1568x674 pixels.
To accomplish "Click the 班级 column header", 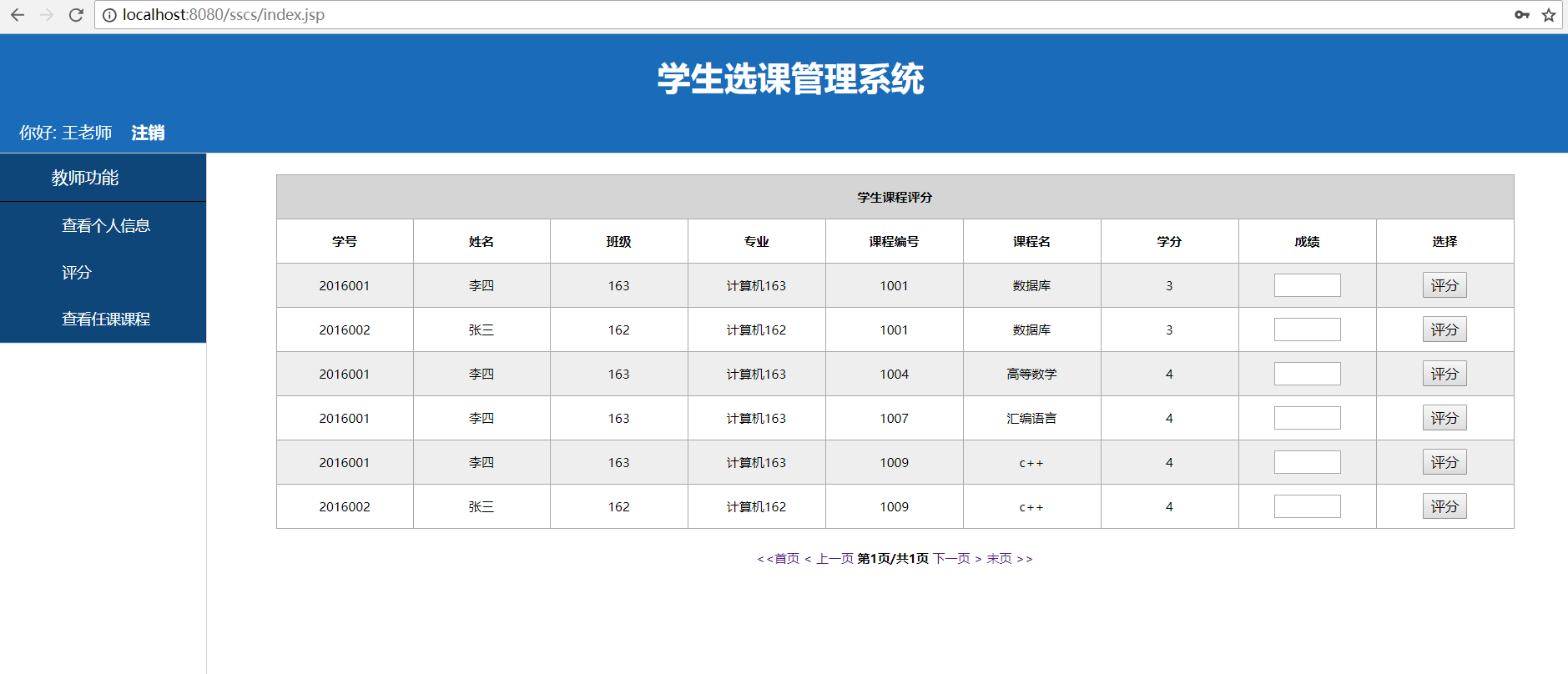I will click(x=619, y=242).
